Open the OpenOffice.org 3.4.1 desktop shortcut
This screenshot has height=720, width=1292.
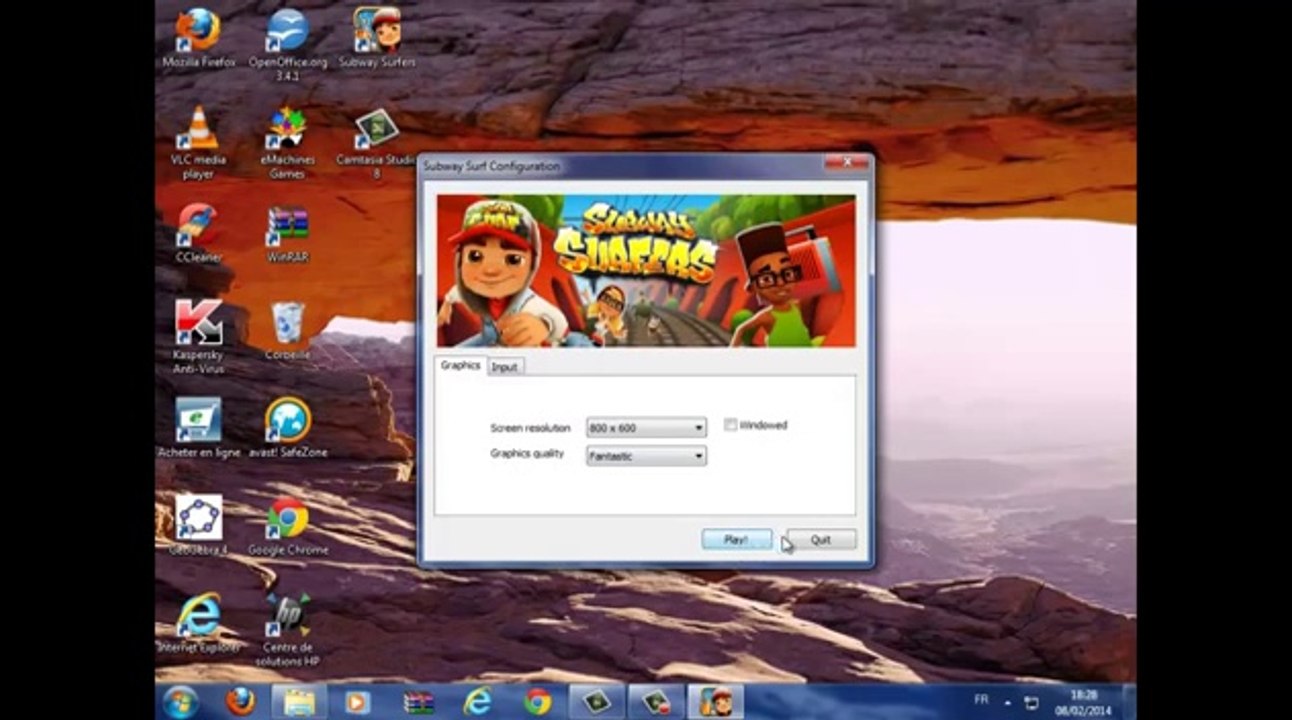point(288,43)
